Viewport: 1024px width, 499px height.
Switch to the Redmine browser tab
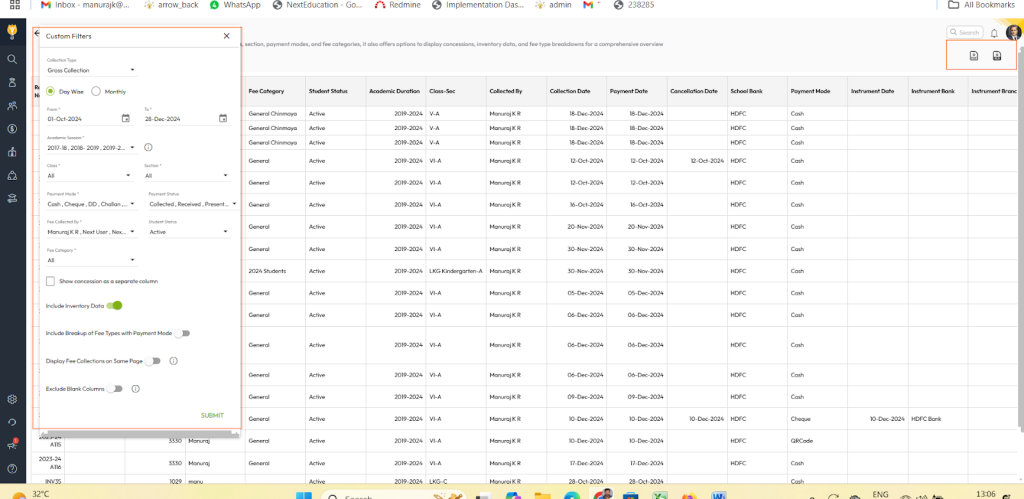pos(399,5)
